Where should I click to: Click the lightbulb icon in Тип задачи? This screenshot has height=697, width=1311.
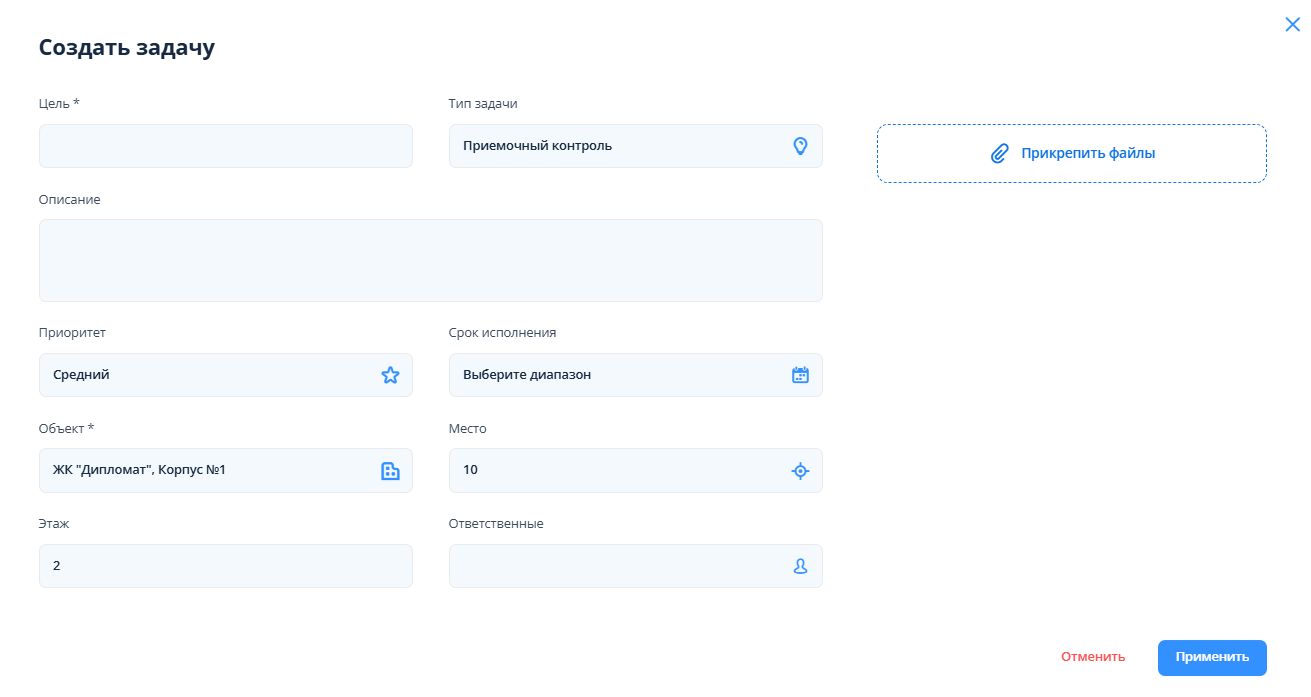tap(800, 146)
